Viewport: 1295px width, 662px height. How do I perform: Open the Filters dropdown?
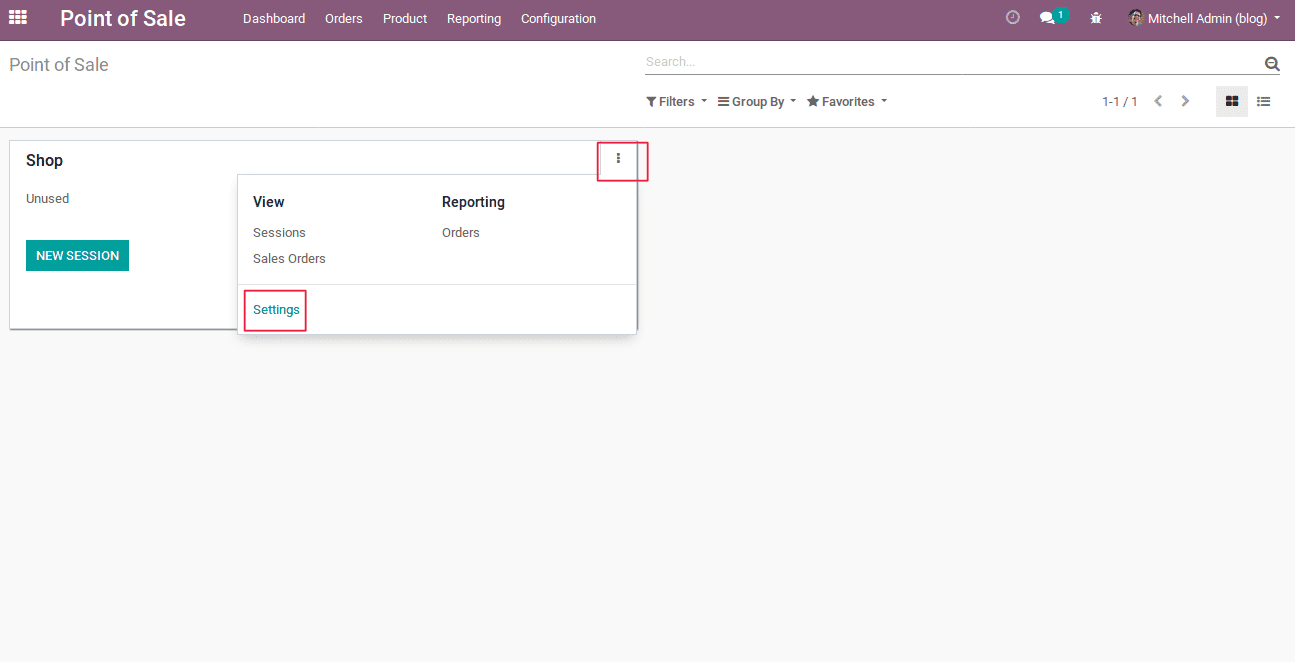coord(677,102)
